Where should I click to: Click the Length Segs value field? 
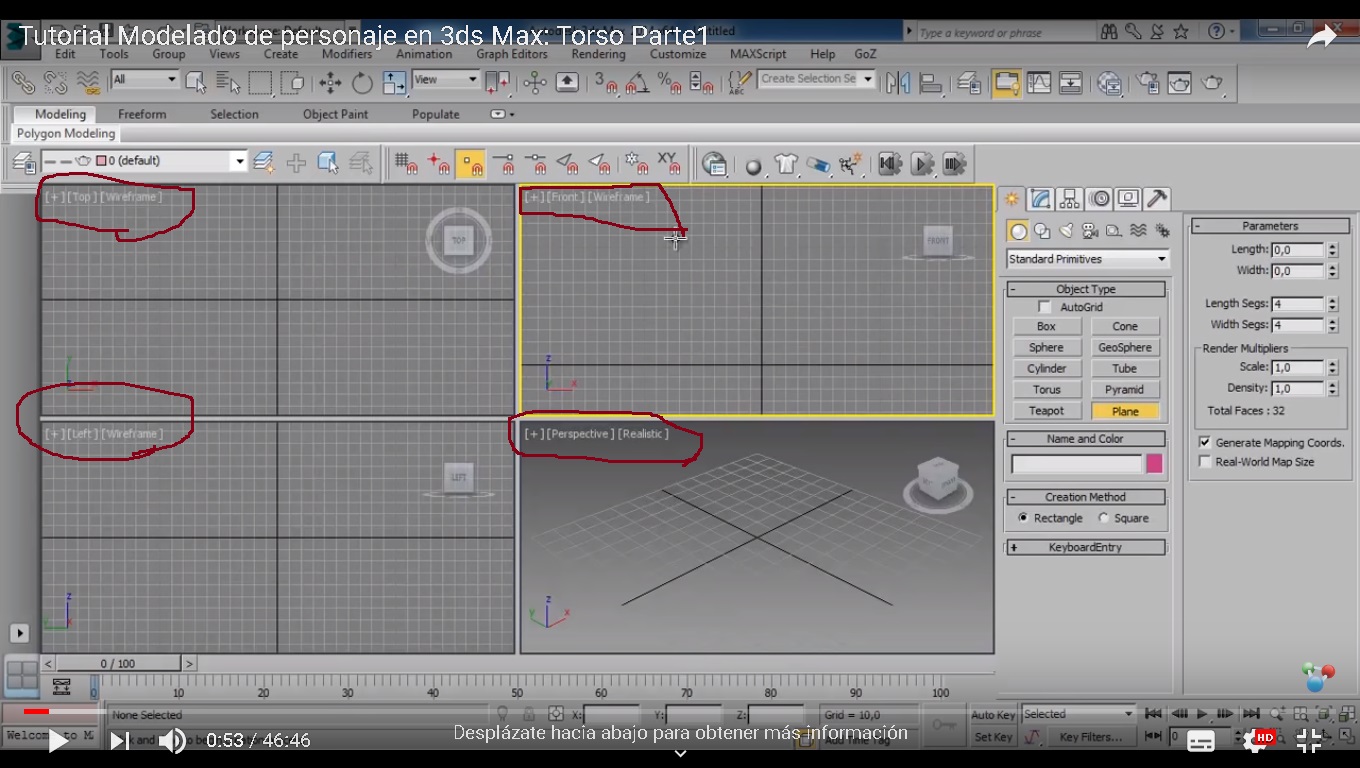(1297, 304)
